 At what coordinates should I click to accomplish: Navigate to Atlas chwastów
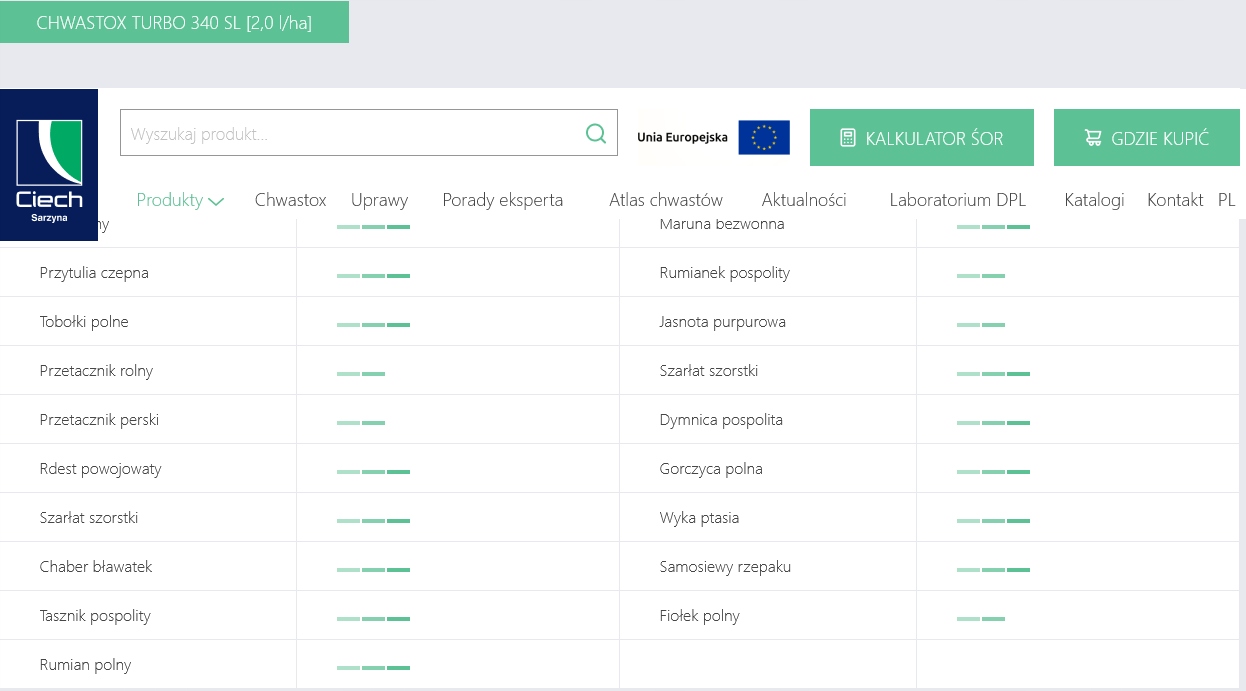(x=666, y=200)
